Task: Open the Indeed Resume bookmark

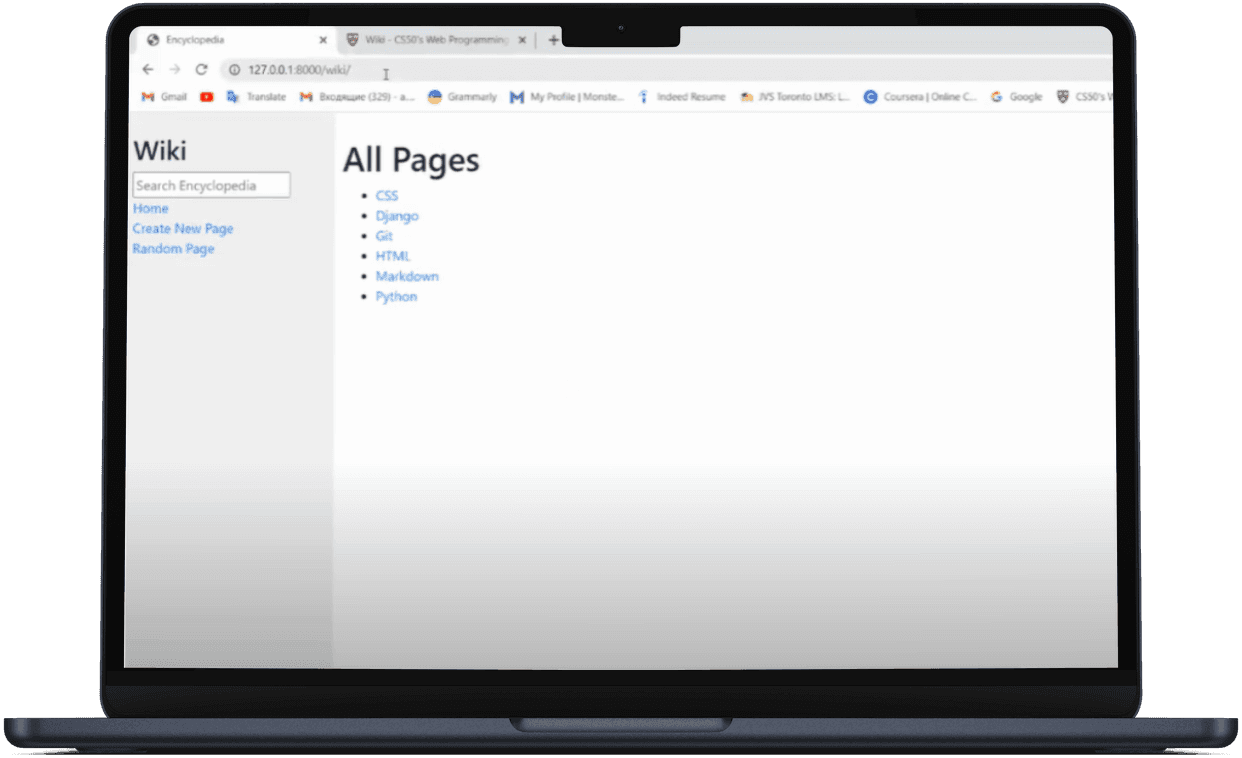Action: click(x=681, y=97)
